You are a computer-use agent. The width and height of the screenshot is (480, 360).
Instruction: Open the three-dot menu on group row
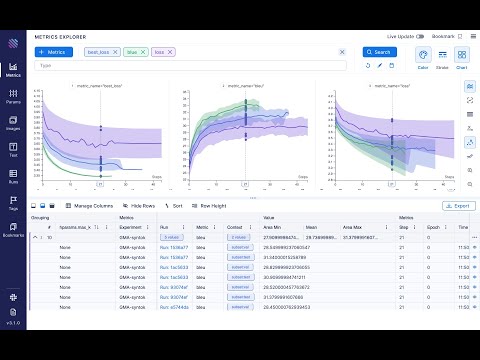point(474,237)
